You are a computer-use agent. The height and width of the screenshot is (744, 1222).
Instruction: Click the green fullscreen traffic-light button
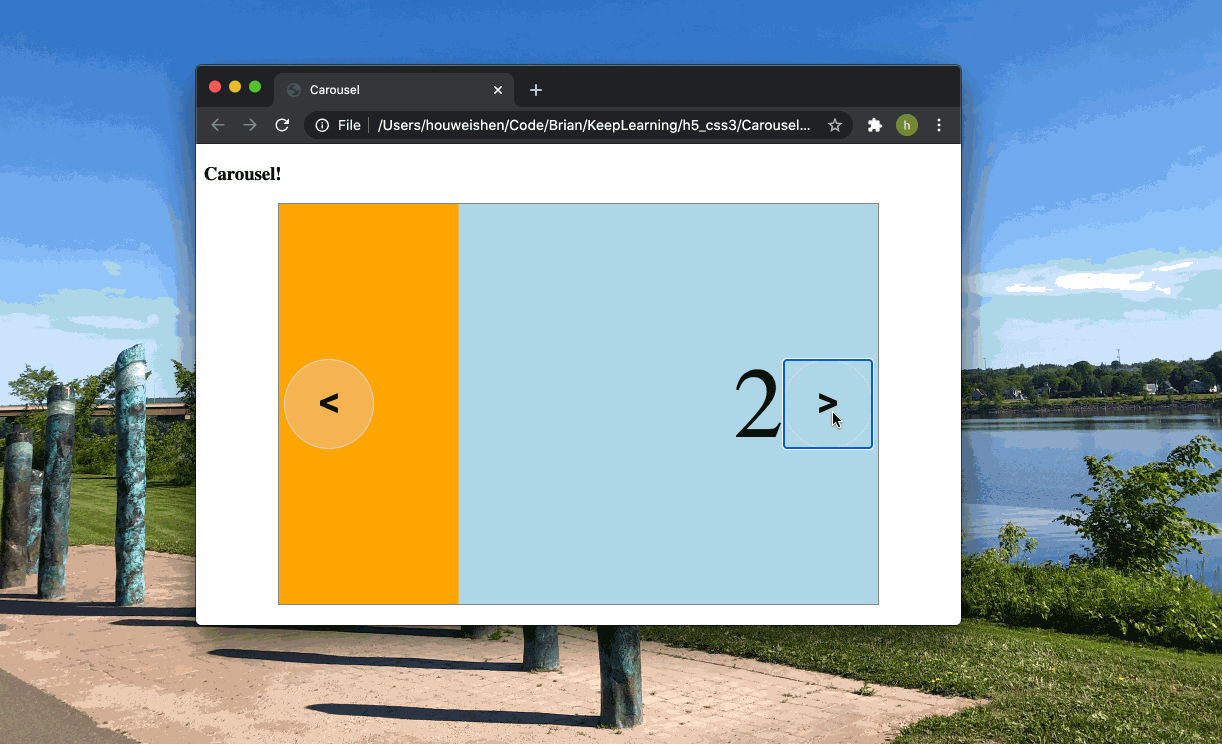(x=255, y=86)
